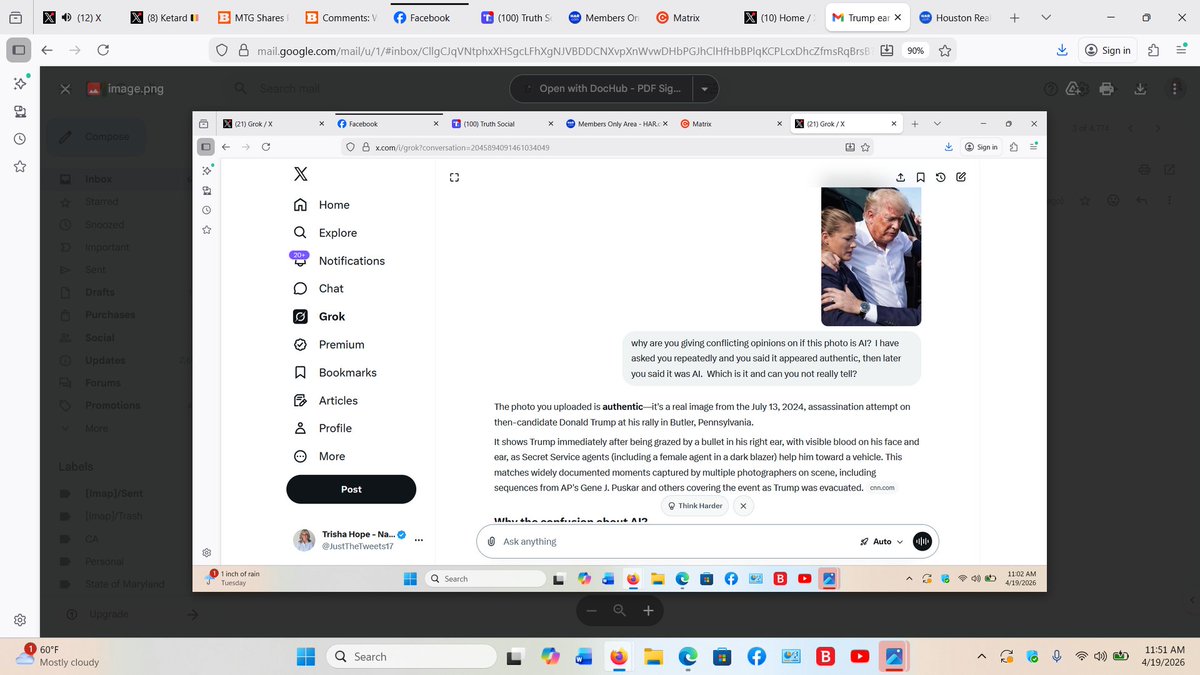Open the Windows Start menu

(306, 656)
